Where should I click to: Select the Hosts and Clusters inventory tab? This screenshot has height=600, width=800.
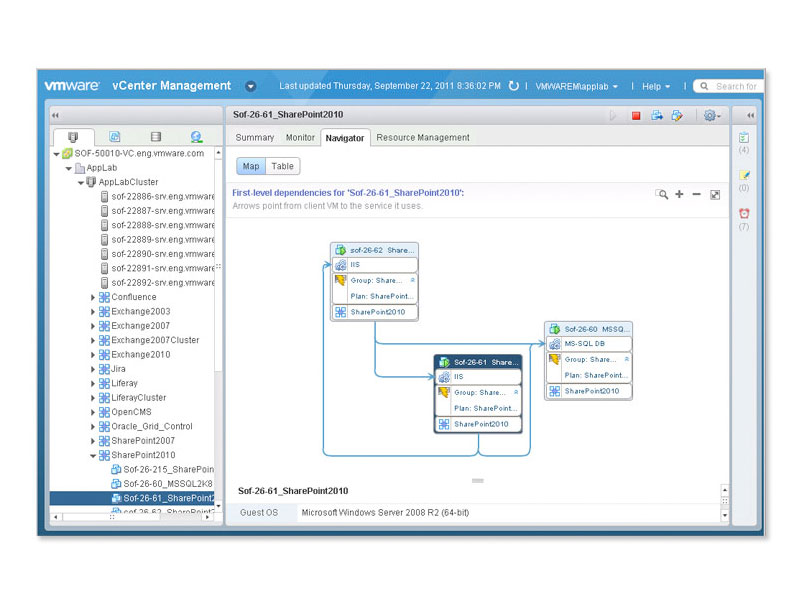pos(73,137)
